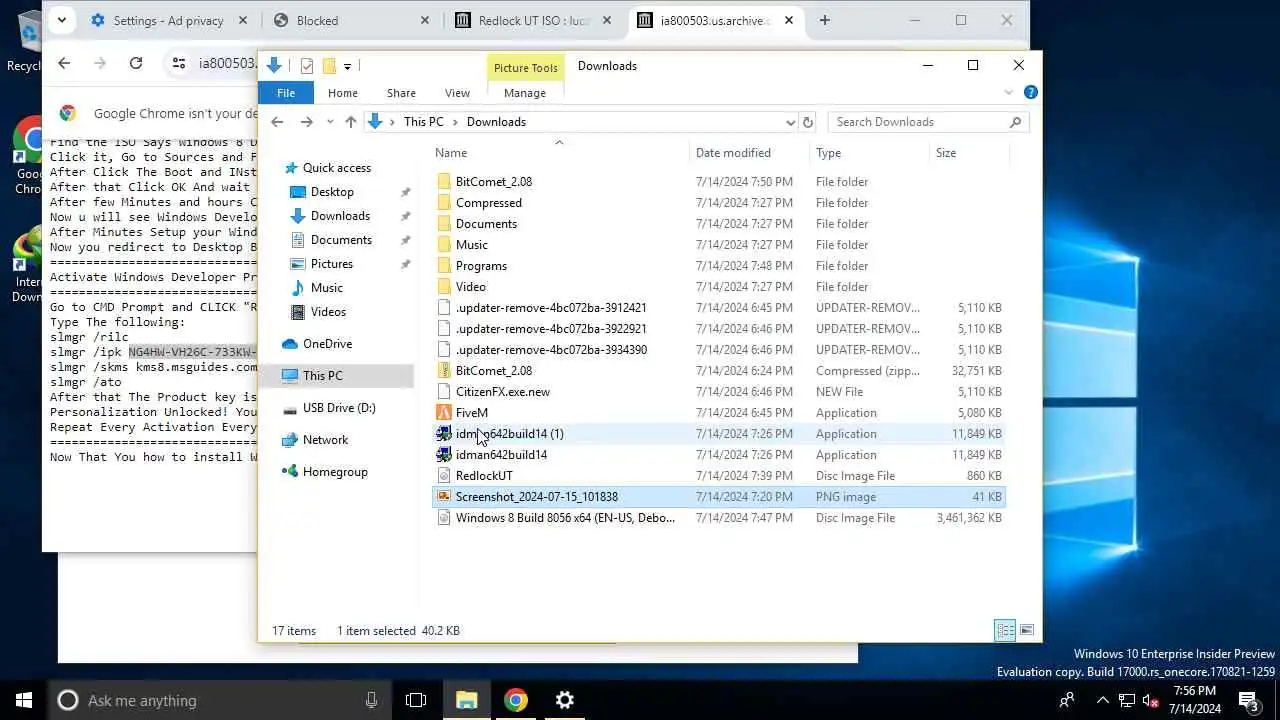1280x720 pixels.
Task: Click Properties checkmark in quick access toolbar
Action: click(306, 66)
